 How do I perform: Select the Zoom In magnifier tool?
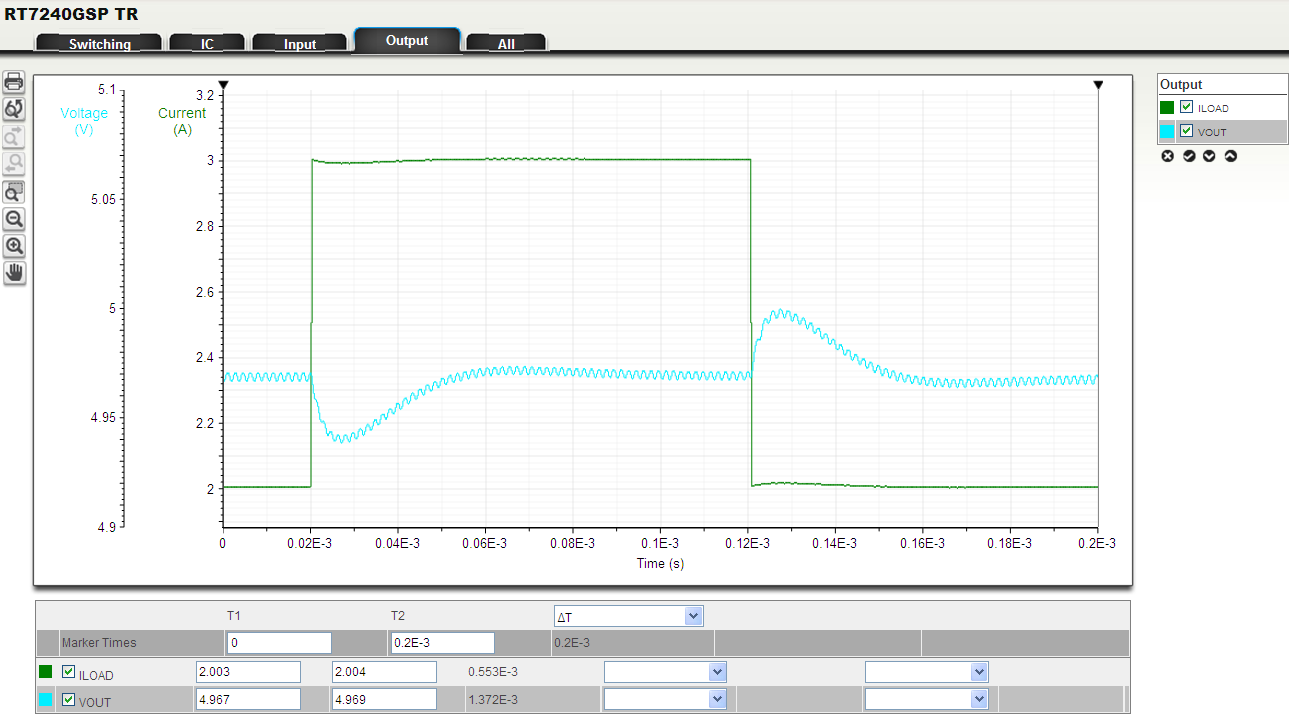[x=14, y=245]
